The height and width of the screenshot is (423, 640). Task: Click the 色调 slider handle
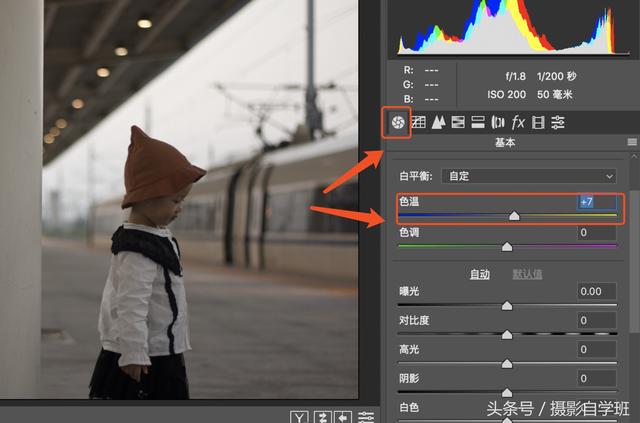pyautogui.click(x=507, y=247)
